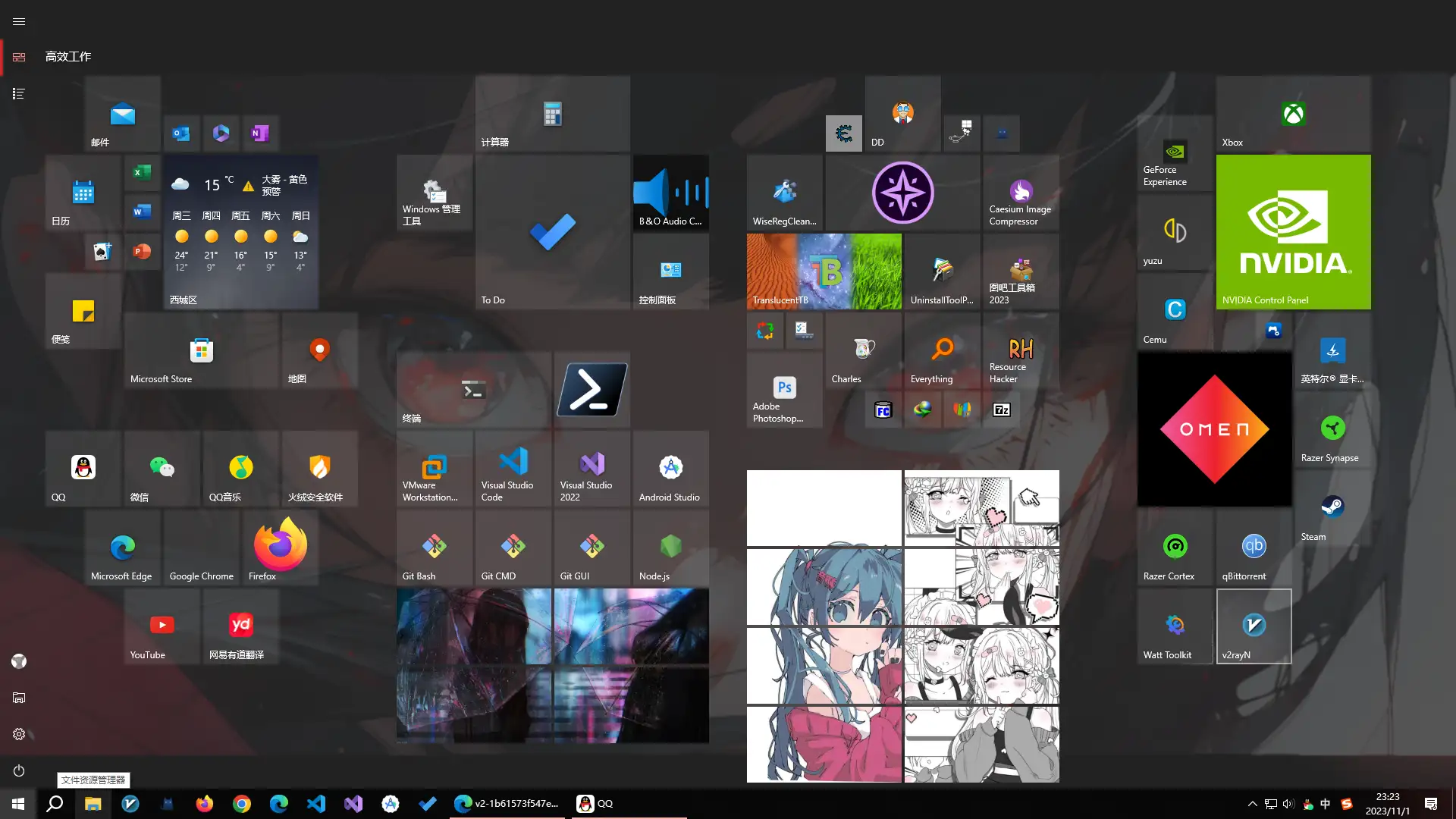Screen dimensions: 1456x819
Task: Open the TranslucentTB tile
Action: pyautogui.click(x=824, y=271)
